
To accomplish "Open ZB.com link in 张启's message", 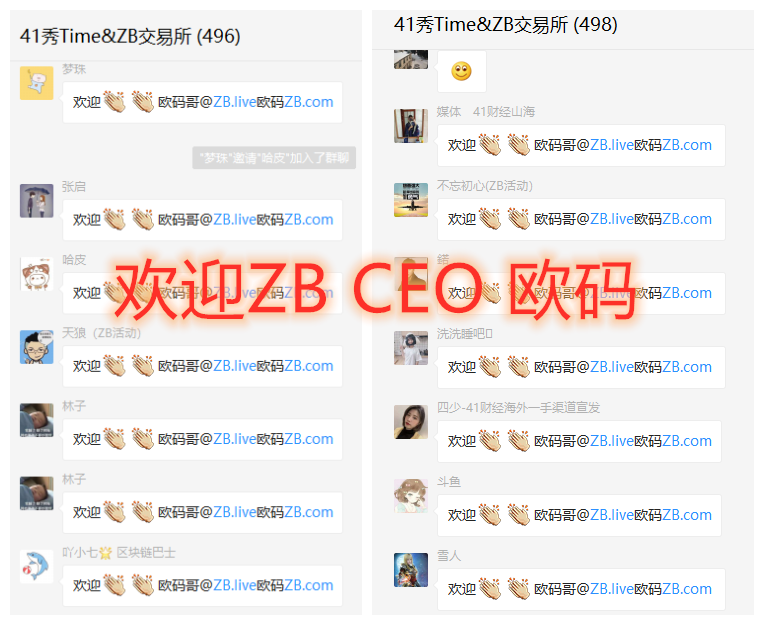I will click(x=308, y=220).
